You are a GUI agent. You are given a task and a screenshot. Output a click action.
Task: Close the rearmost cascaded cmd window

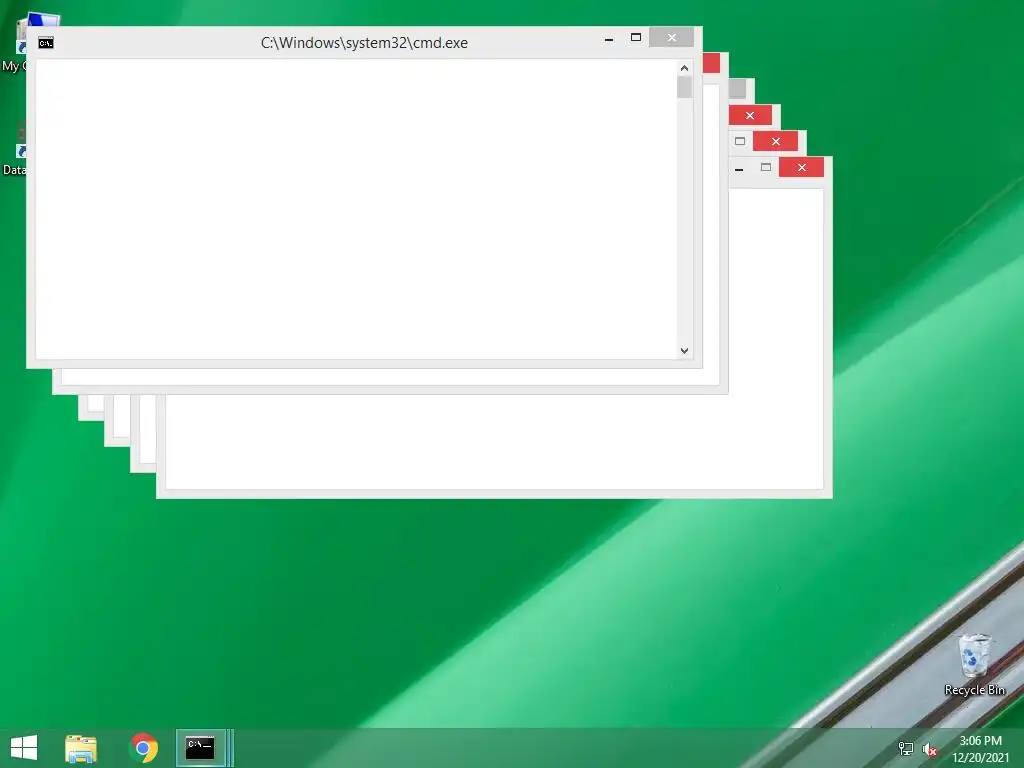click(x=801, y=167)
